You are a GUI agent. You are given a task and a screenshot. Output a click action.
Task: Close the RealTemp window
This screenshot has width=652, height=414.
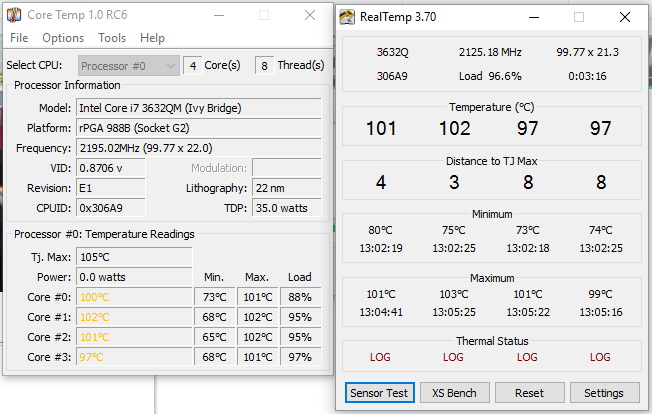coord(625,17)
